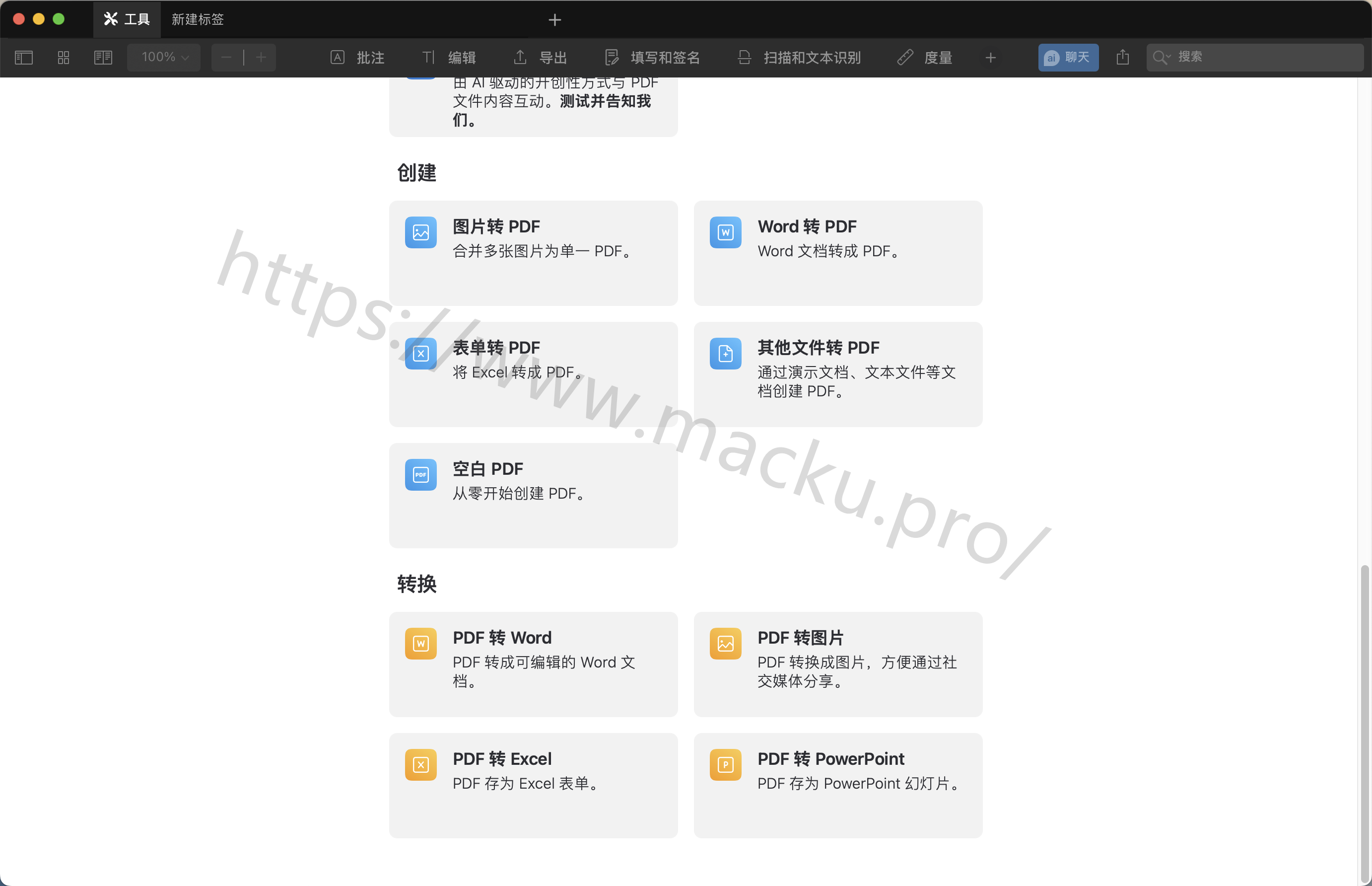This screenshot has width=1372, height=886.
Task: Click the PDF 转 PowerPoint orange icon
Action: pyautogui.click(x=725, y=765)
